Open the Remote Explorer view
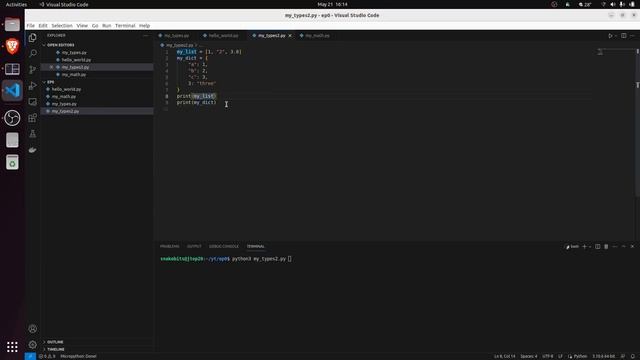 coord(33,102)
